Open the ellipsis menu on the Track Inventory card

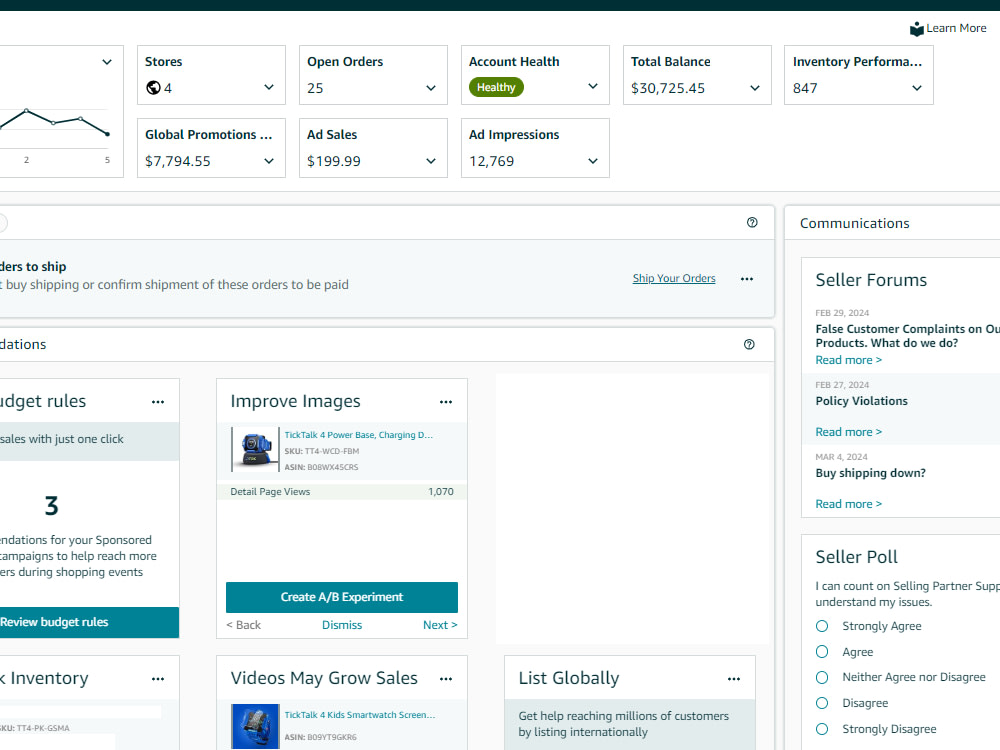click(157, 678)
